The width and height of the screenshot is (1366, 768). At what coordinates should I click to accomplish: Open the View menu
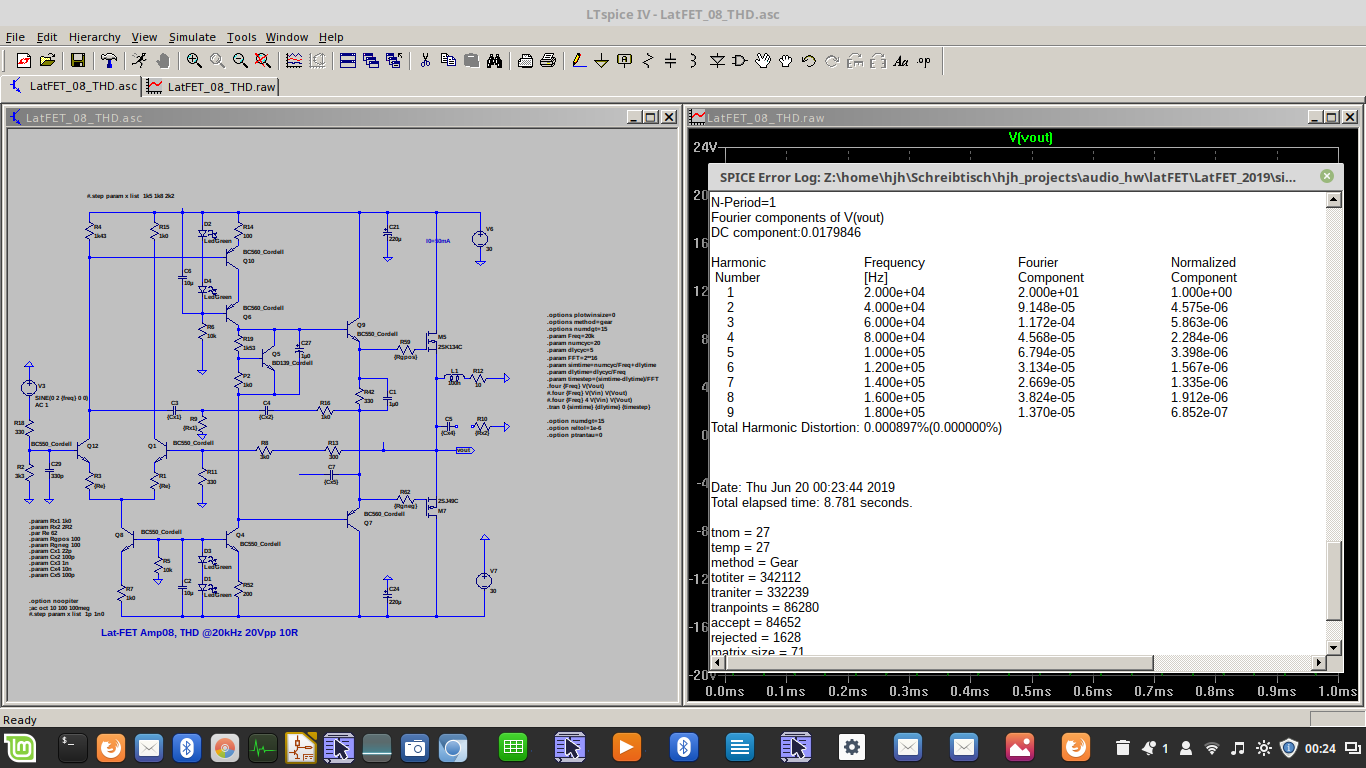[x=144, y=37]
